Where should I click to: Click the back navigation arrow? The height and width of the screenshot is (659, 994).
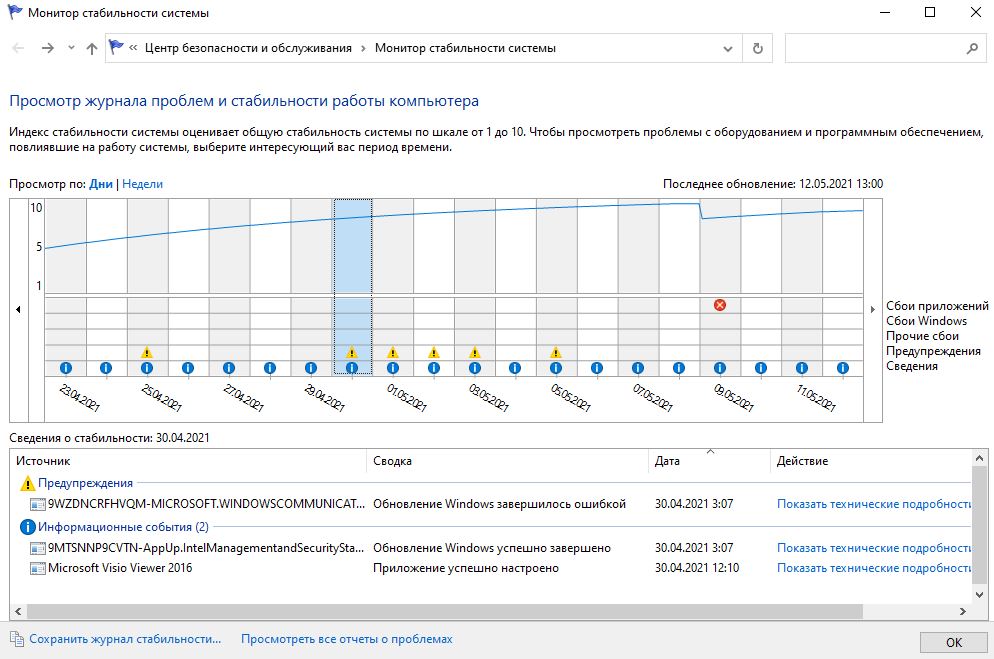(x=16, y=47)
